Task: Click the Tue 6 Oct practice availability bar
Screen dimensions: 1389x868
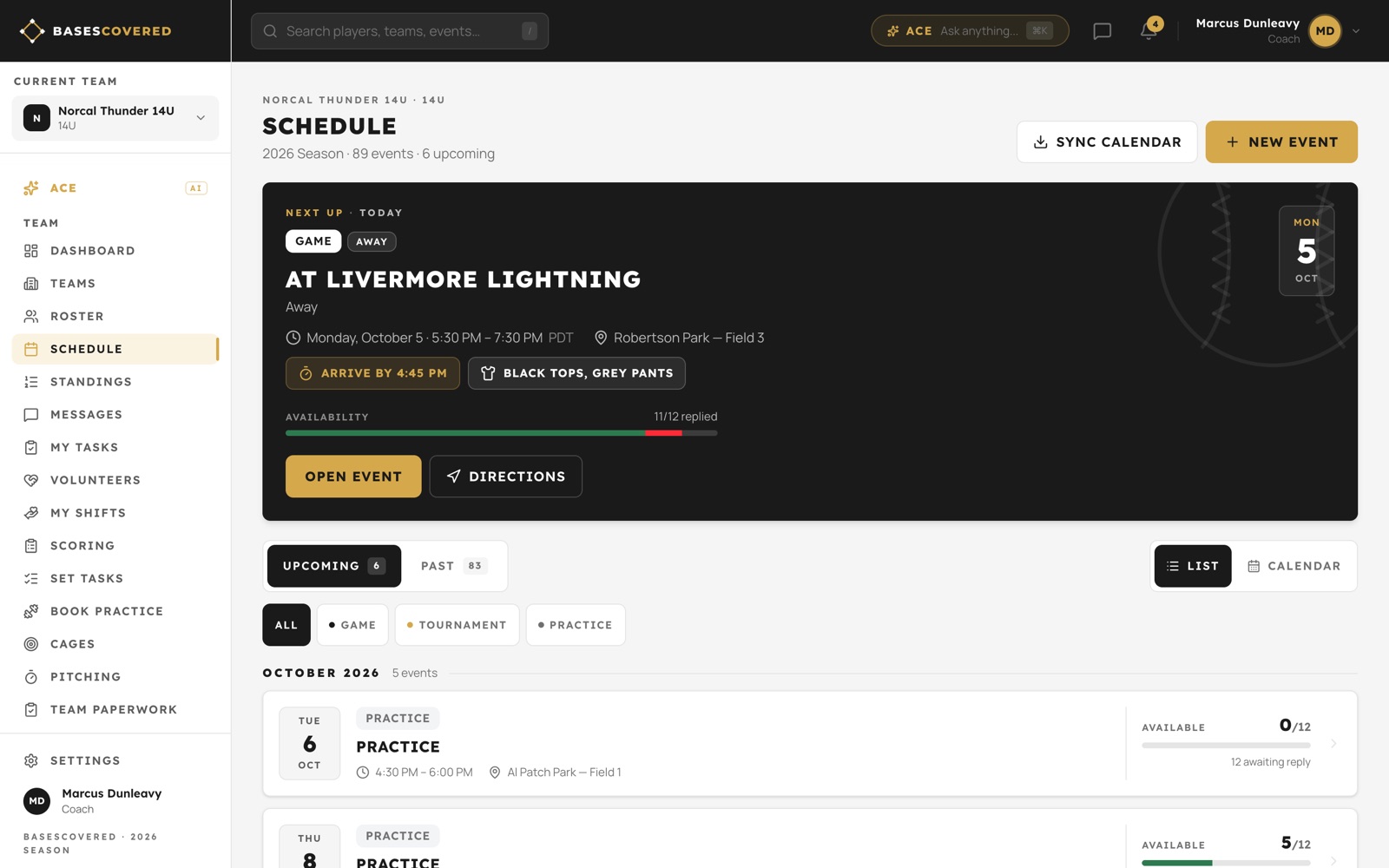Action: tap(1226, 746)
